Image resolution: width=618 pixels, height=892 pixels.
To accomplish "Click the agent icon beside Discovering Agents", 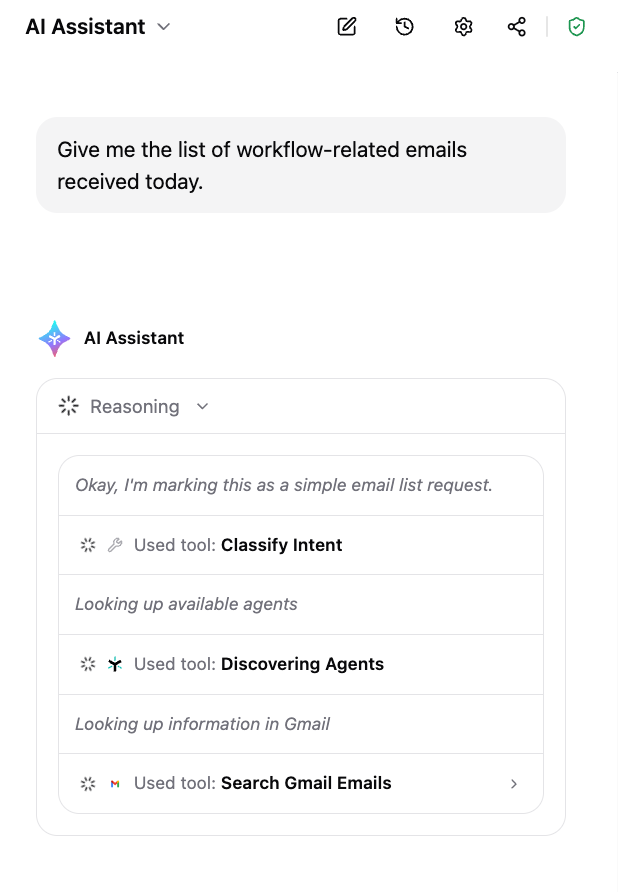I will [x=115, y=664].
